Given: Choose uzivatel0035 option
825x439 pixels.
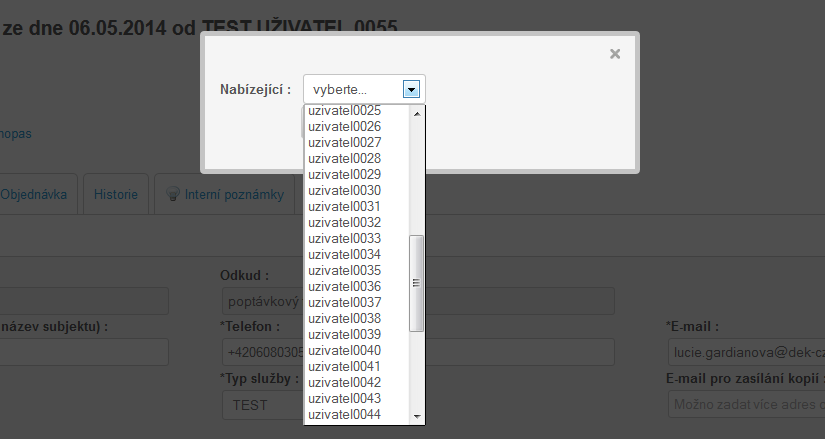Looking at the screenshot, I should tap(357, 271).
